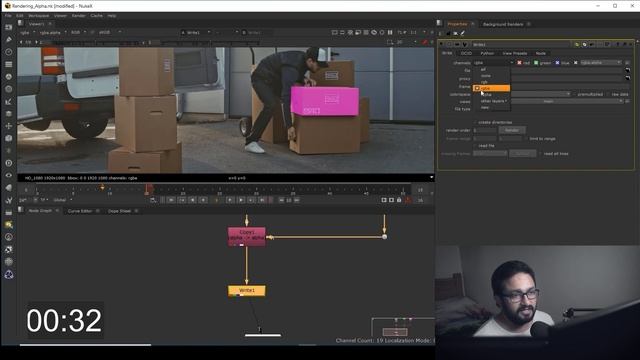Screen dimensions: 640x360
Task: Browse for proxy path folder icon
Action: 627,78
